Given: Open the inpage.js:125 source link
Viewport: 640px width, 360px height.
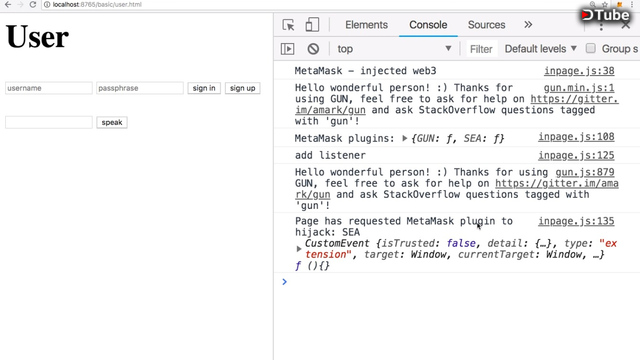Looking at the screenshot, I should tap(576, 155).
